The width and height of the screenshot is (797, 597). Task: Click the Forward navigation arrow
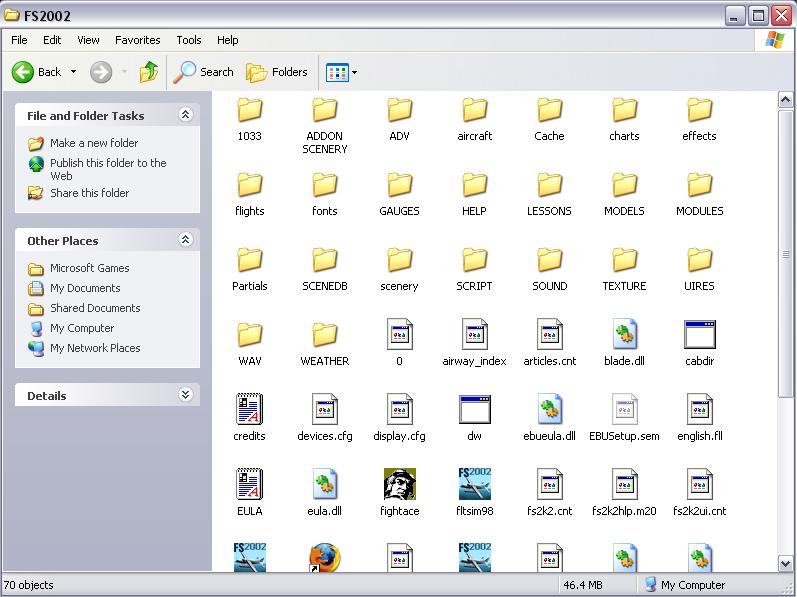point(101,72)
